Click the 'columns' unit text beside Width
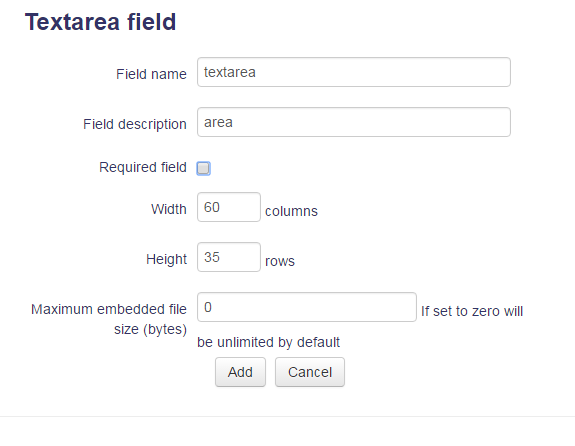 point(291,211)
